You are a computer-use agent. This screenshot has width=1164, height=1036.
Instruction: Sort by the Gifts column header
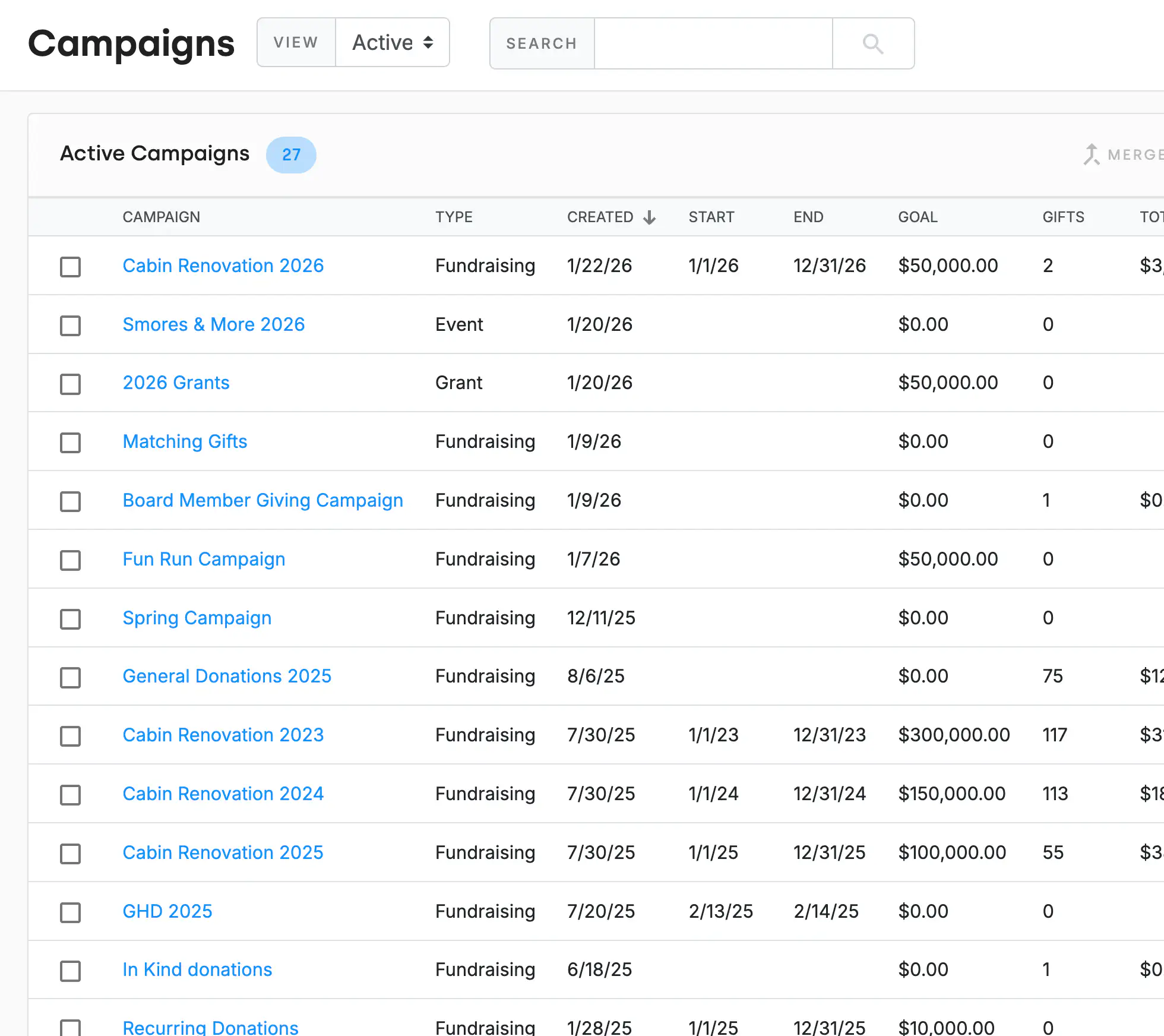(1063, 217)
